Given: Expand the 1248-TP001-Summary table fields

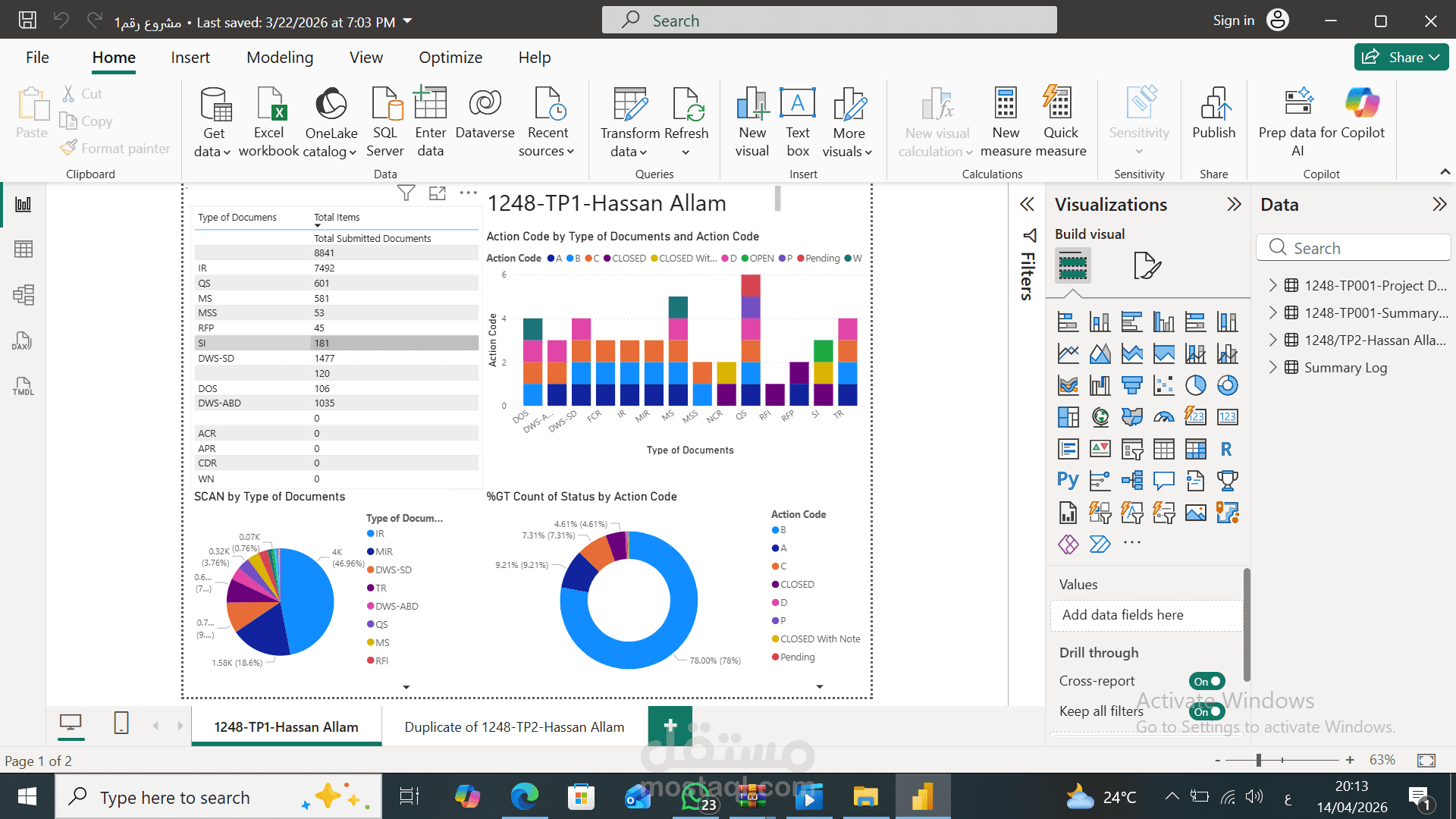Looking at the screenshot, I should pyautogui.click(x=1273, y=312).
